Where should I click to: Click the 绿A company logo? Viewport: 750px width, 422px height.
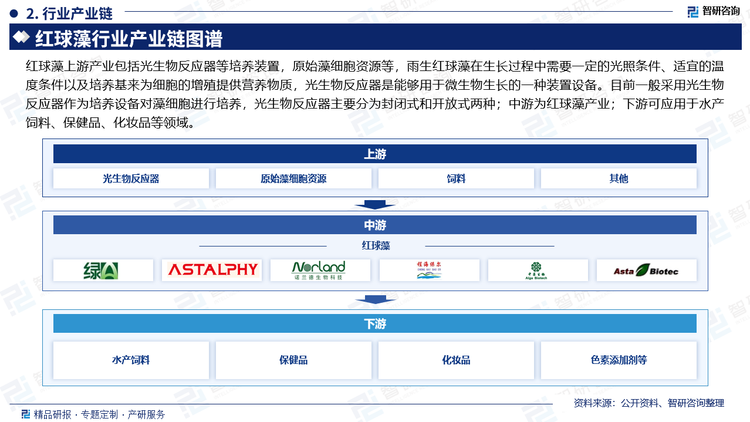coord(103,270)
